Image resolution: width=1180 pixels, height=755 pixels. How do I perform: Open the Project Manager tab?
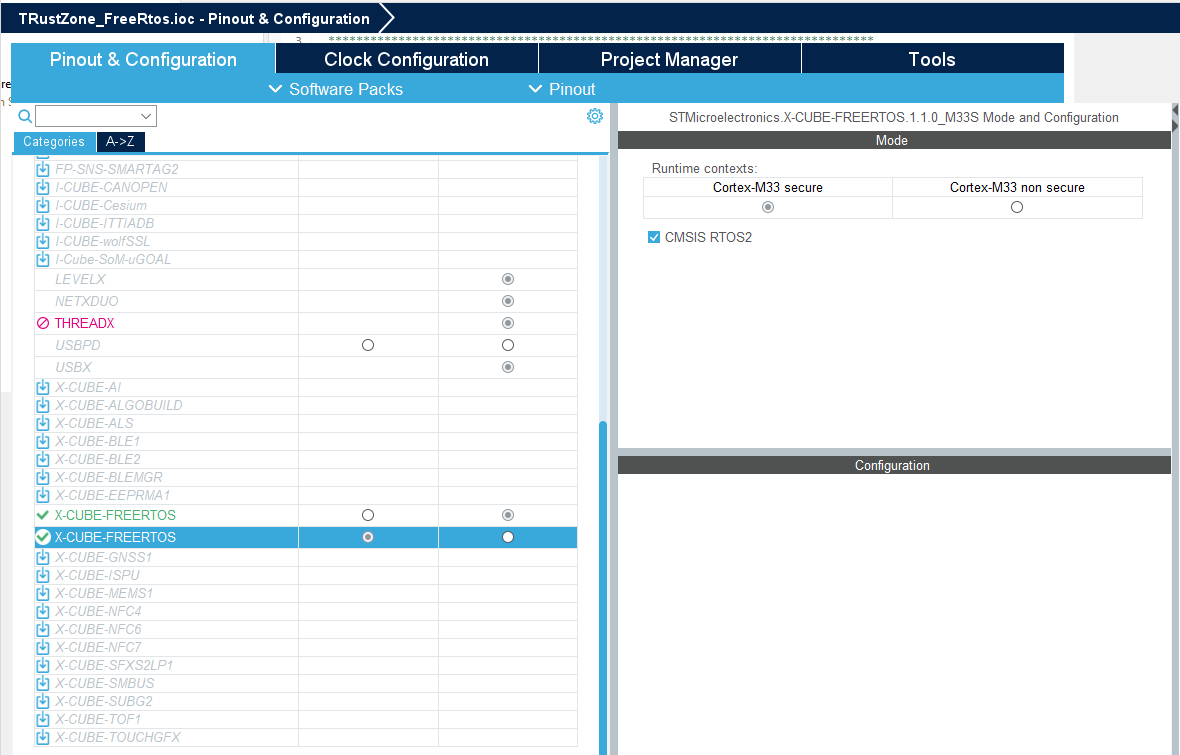point(668,58)
